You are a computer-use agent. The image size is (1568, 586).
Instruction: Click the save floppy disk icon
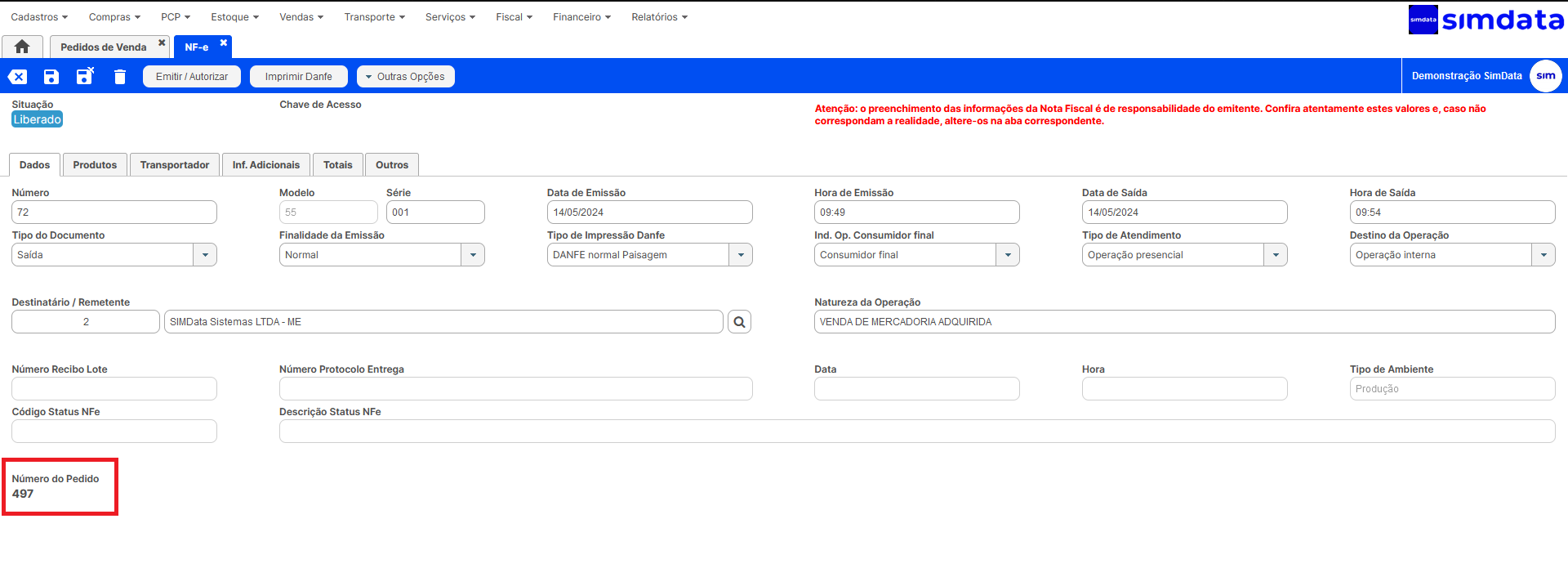[51, 77]
